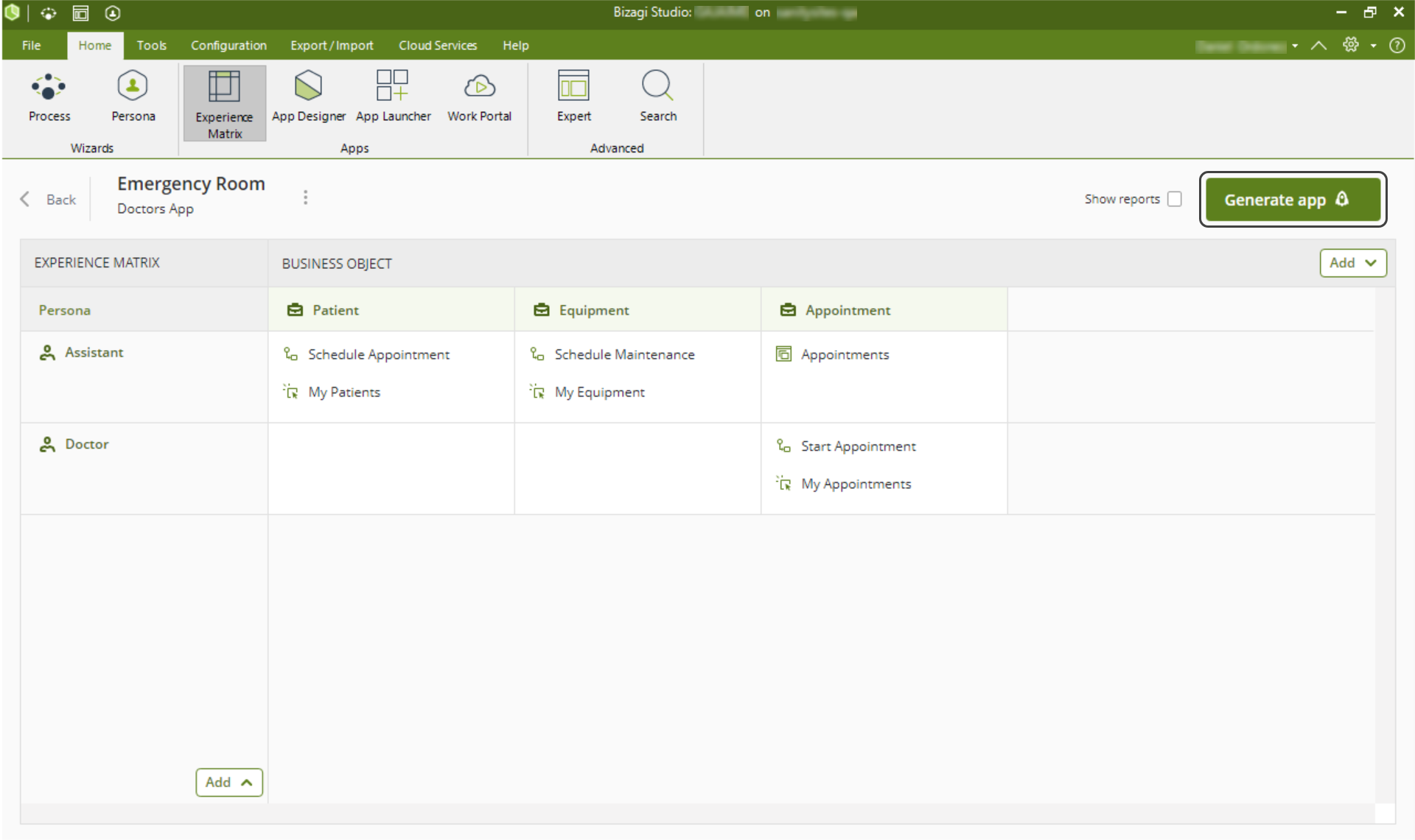Open the Appointments entry under Assistant
This screenshot has height=840, width=1415.
[x=845, y=354]
